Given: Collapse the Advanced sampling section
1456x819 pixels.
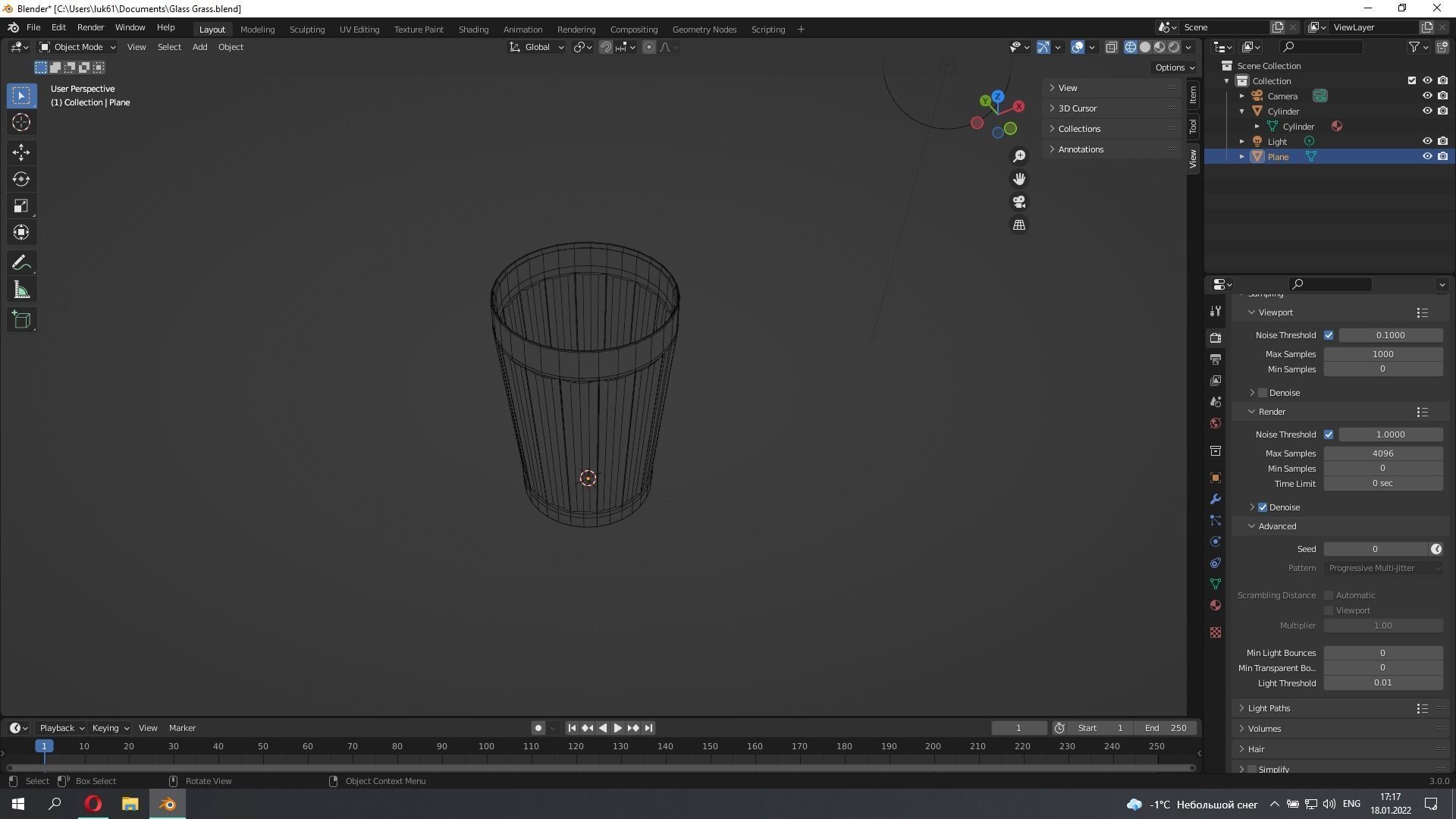Looking at the screenshot, I should coord(1277,526).
